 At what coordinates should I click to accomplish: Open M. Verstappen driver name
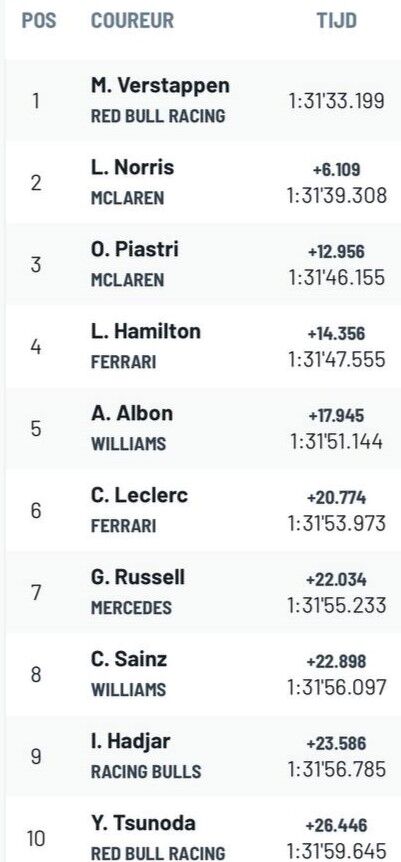coord(160,86)
